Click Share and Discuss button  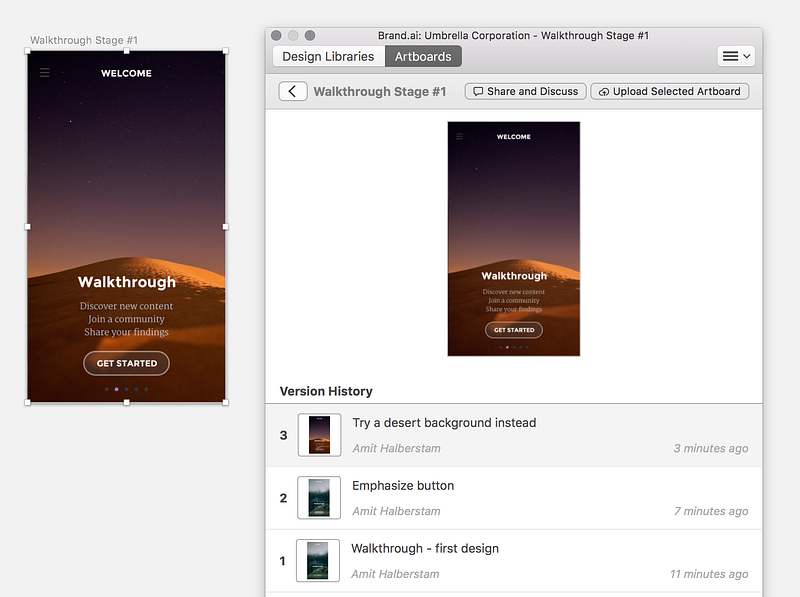(x=526, y=91)
